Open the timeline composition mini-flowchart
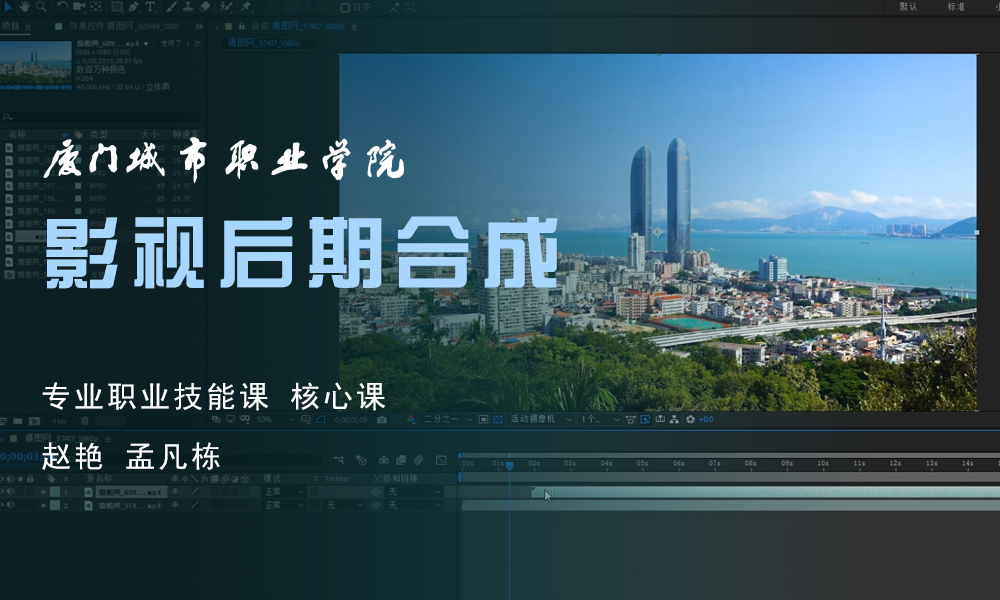 coord(339,460)
